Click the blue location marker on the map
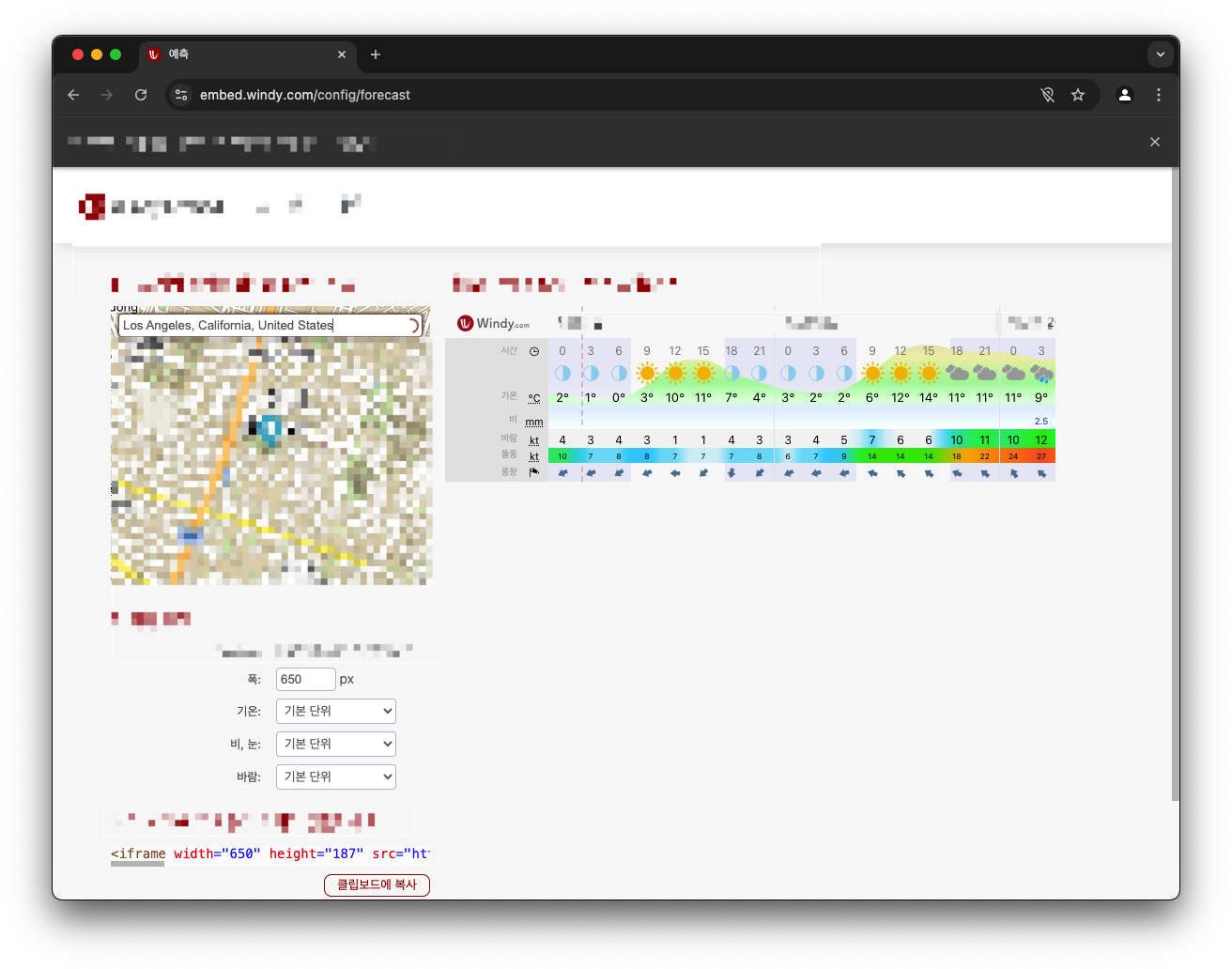1232x969 pixels. point(270,428)
